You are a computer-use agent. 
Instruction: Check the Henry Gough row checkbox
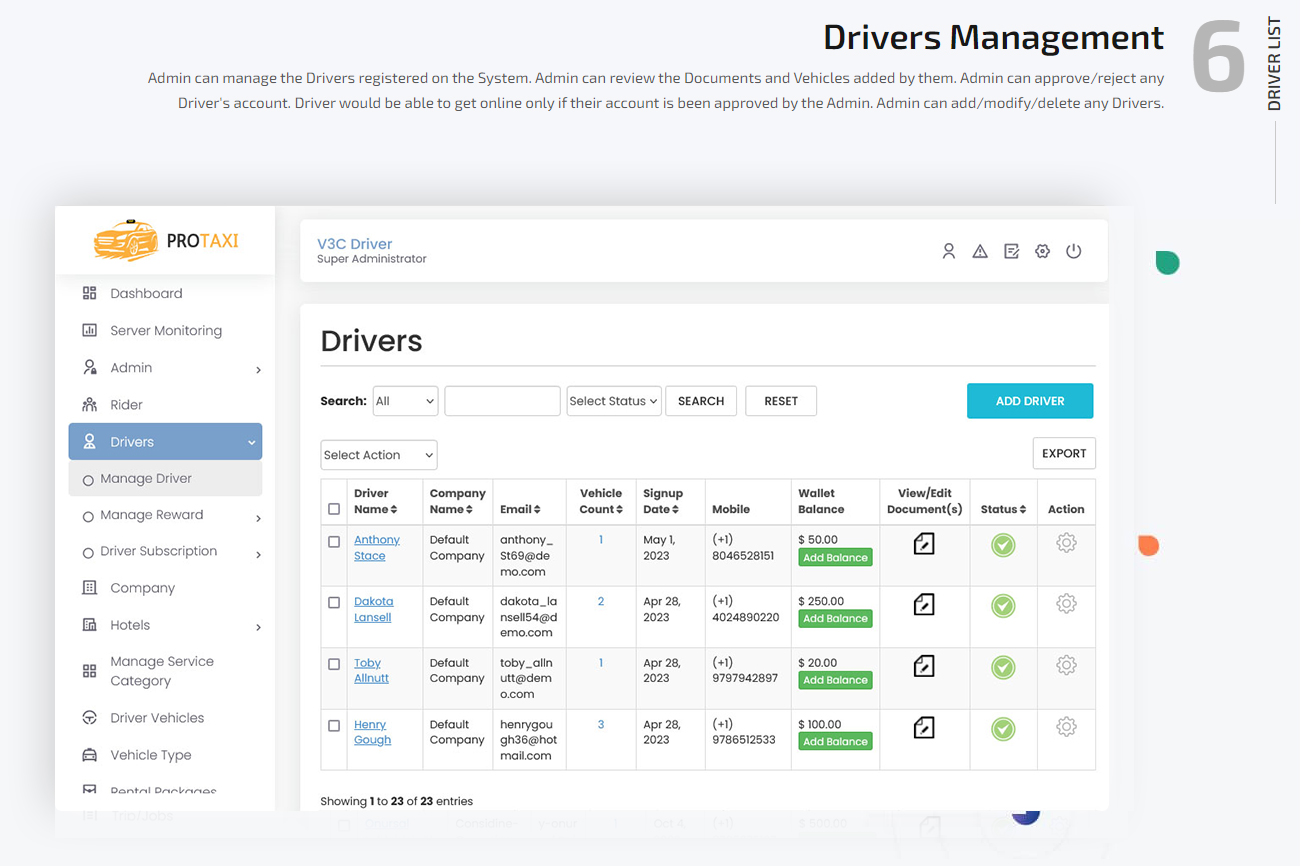[x=334, y=726]
